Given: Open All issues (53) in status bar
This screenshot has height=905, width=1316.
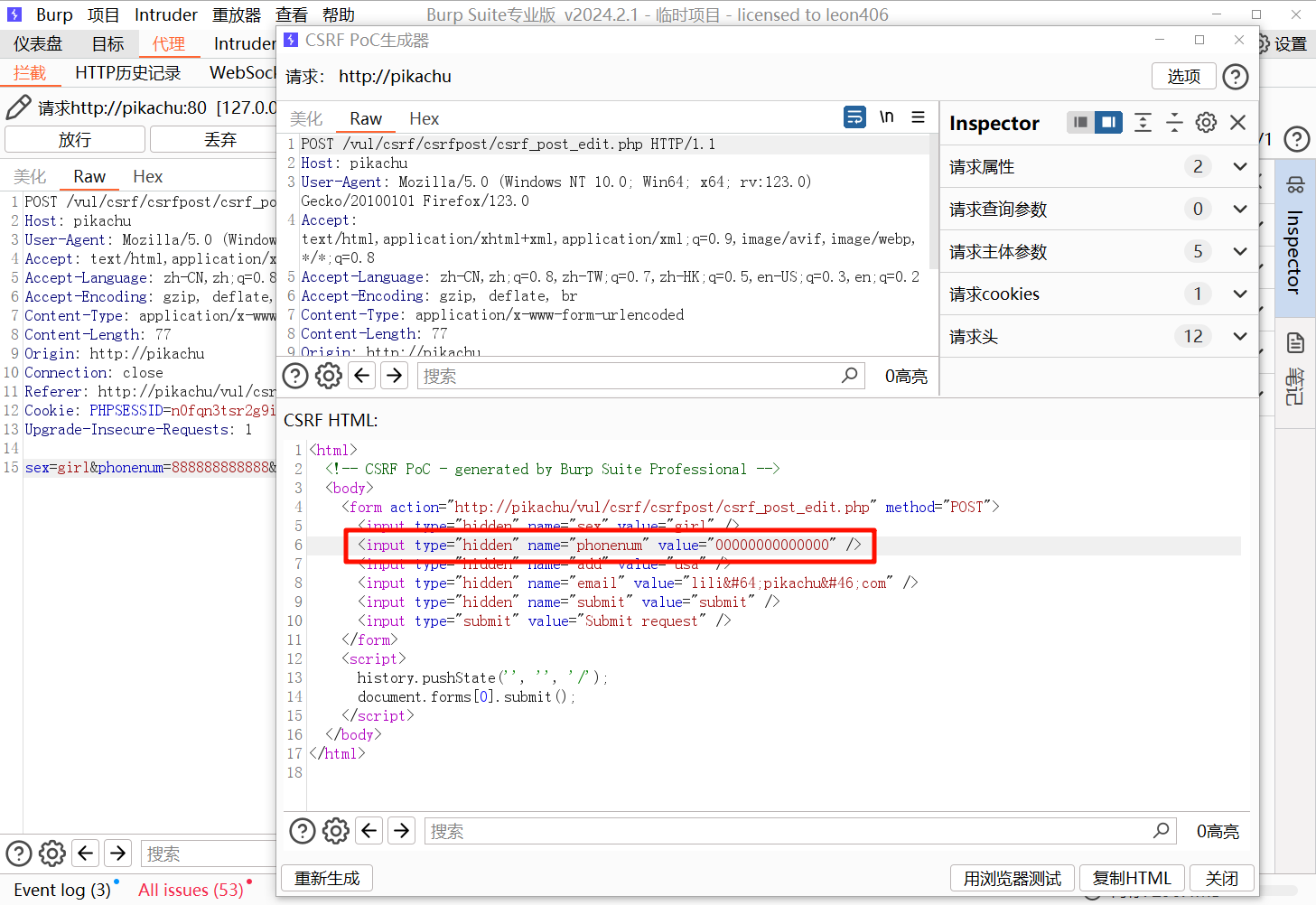Looking at the screenshot, I should (191, 890).
